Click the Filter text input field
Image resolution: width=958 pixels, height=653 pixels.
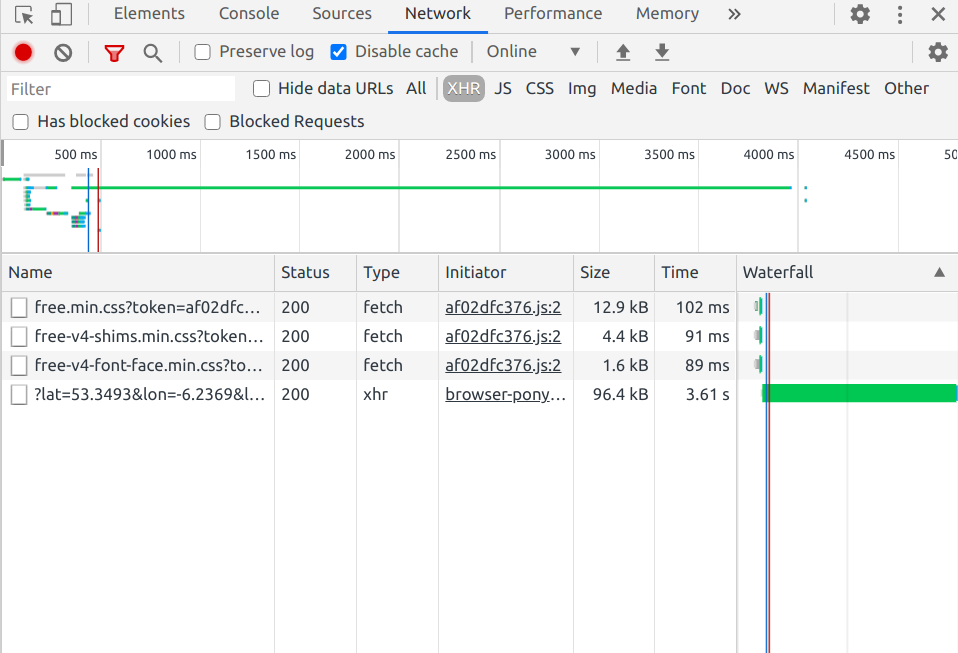pos(120,89)
